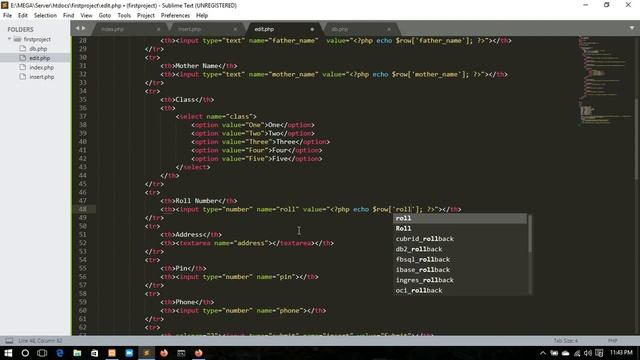640x360 pixels.
Task: Go to next tab with right arrow
Action: [84, 28]
